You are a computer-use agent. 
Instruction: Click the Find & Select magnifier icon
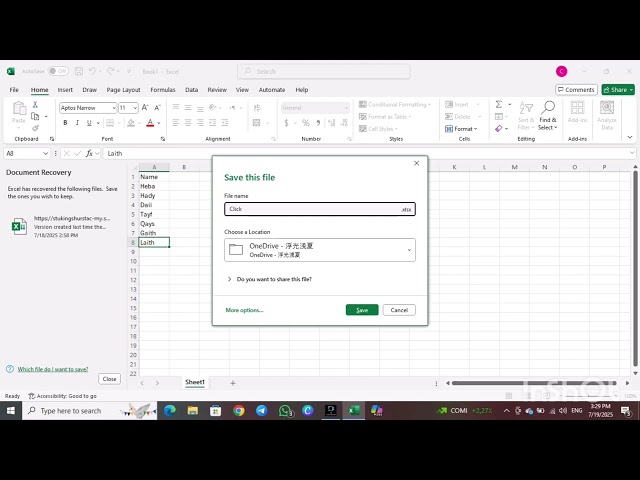(x=548, y=108)
